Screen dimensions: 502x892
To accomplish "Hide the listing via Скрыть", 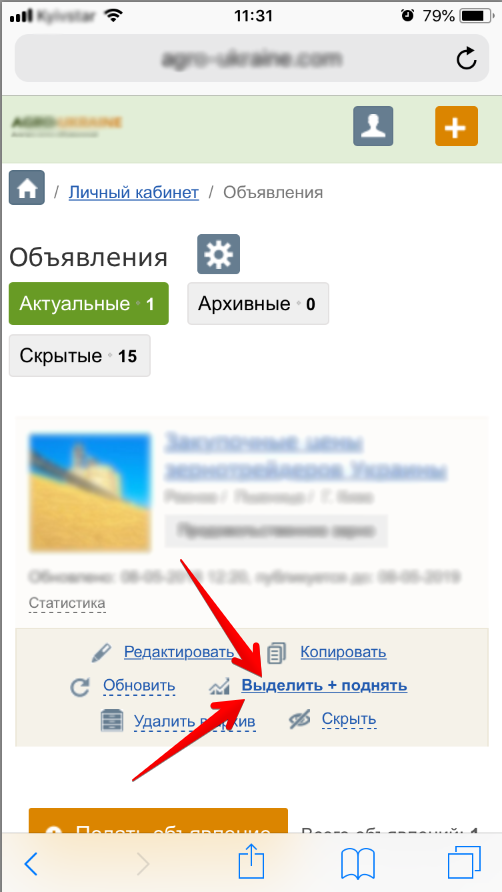I will pos(349,720).
